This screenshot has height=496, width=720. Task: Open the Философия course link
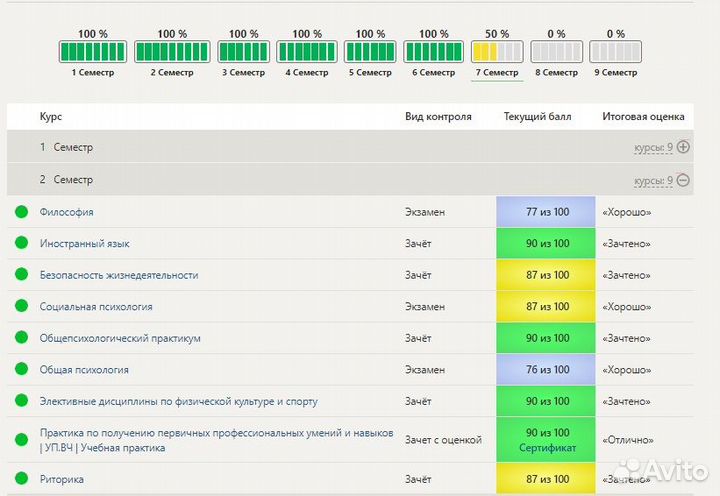pos(66,212)
